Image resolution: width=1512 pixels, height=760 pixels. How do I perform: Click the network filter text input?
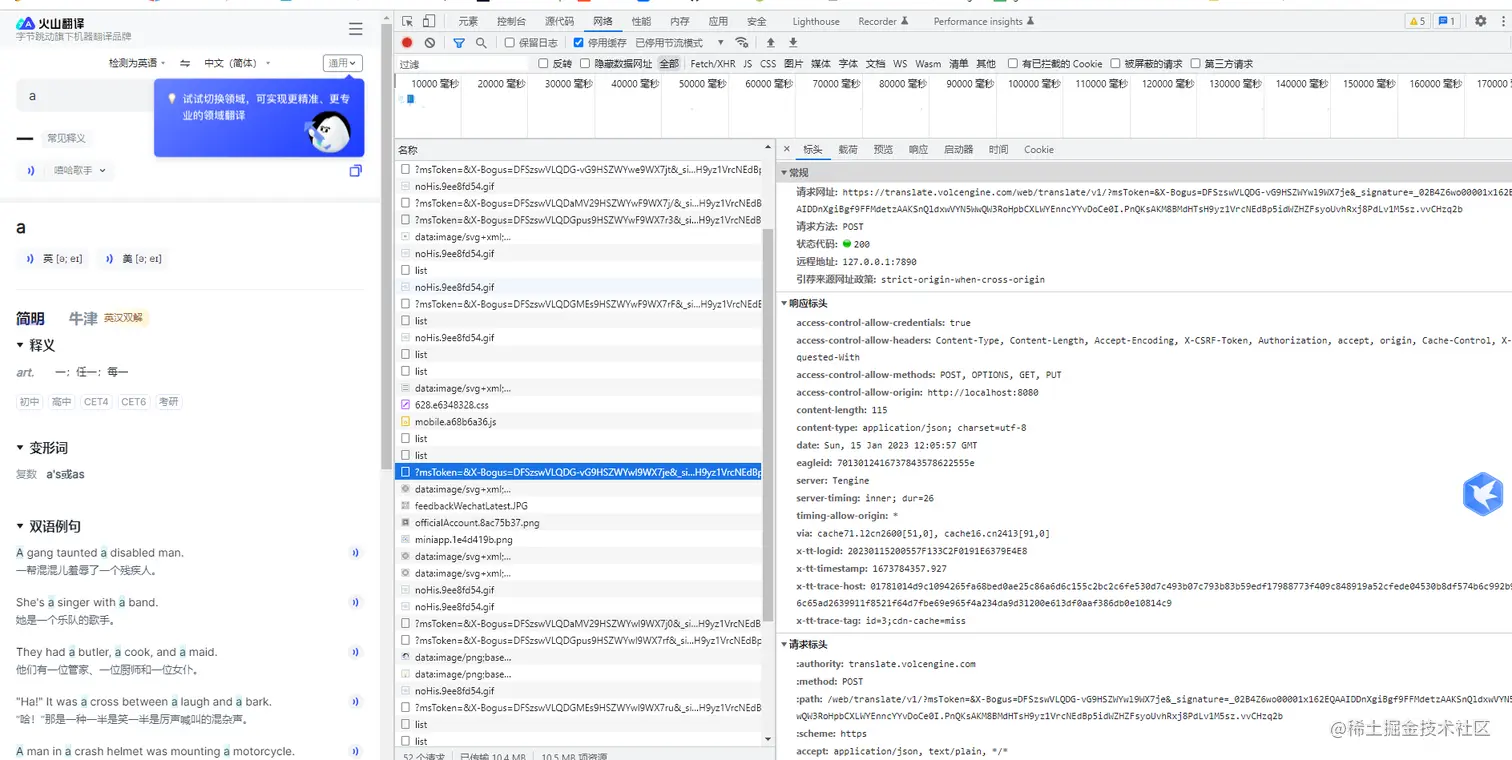[463, 64]
